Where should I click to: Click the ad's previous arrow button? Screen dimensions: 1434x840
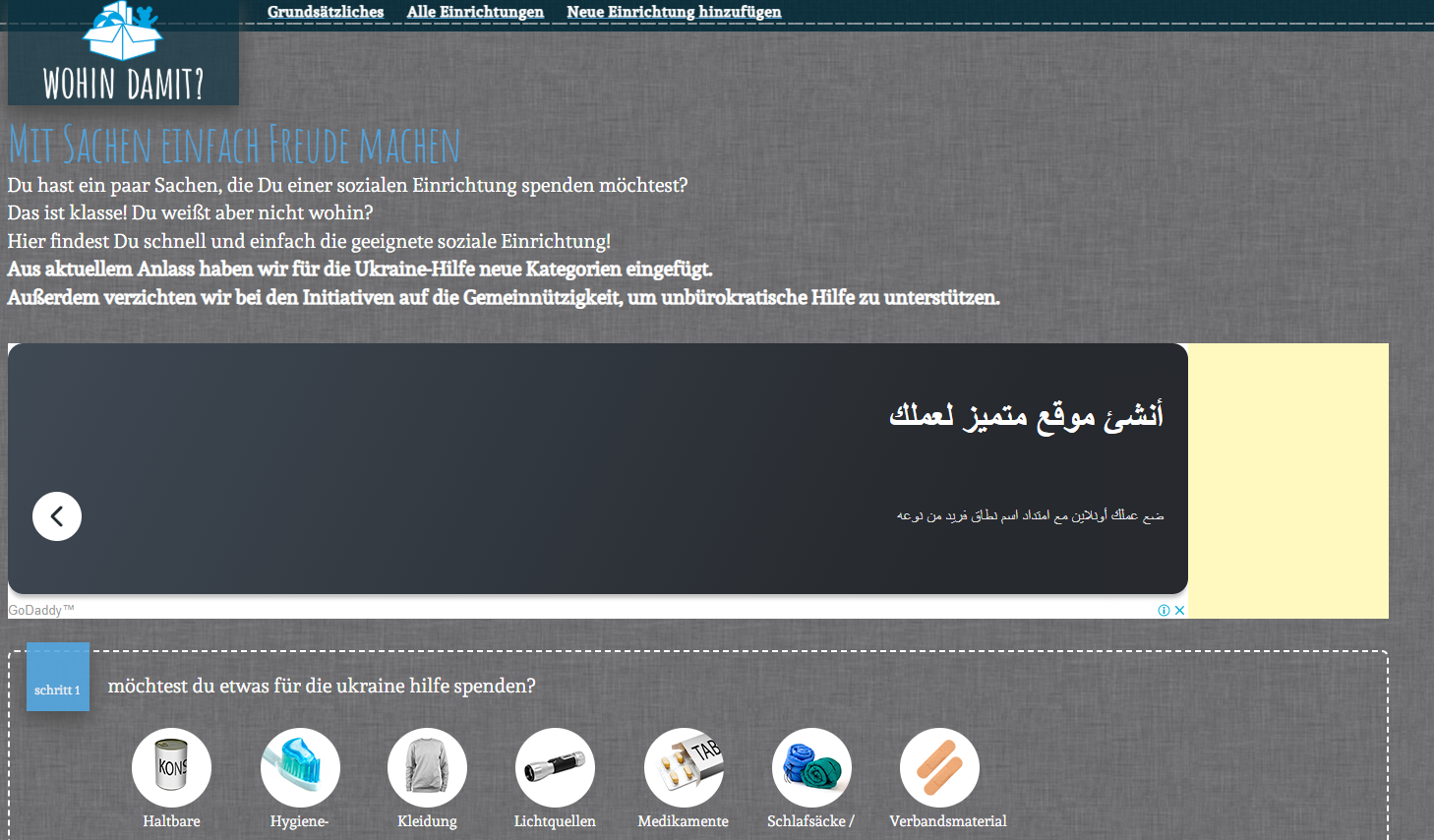[57, 516]
